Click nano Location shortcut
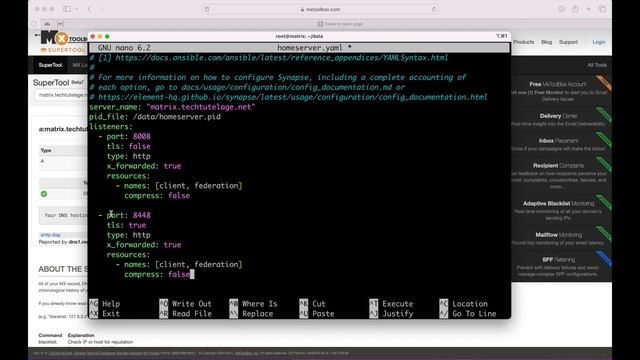The height and width of the screenshot is (360, 640). [464, 304]
